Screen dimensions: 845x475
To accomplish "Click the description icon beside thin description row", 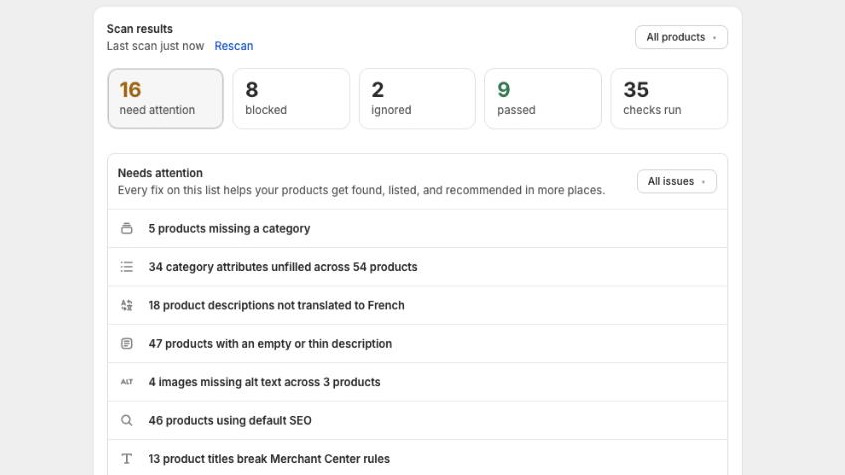I will click(127, 343).
